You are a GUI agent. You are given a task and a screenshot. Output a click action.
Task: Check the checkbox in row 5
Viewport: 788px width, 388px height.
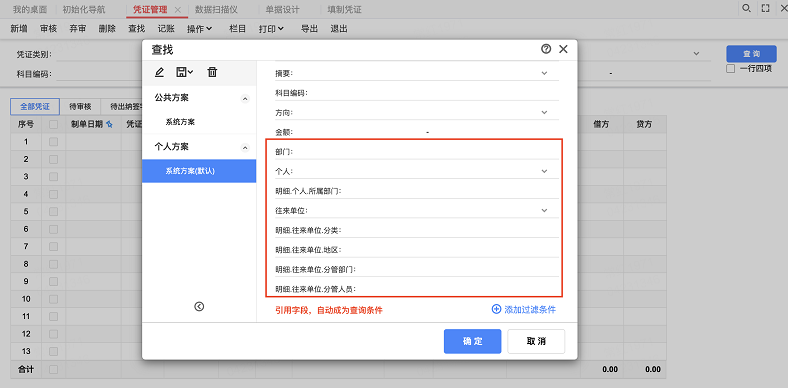(53, 212)
